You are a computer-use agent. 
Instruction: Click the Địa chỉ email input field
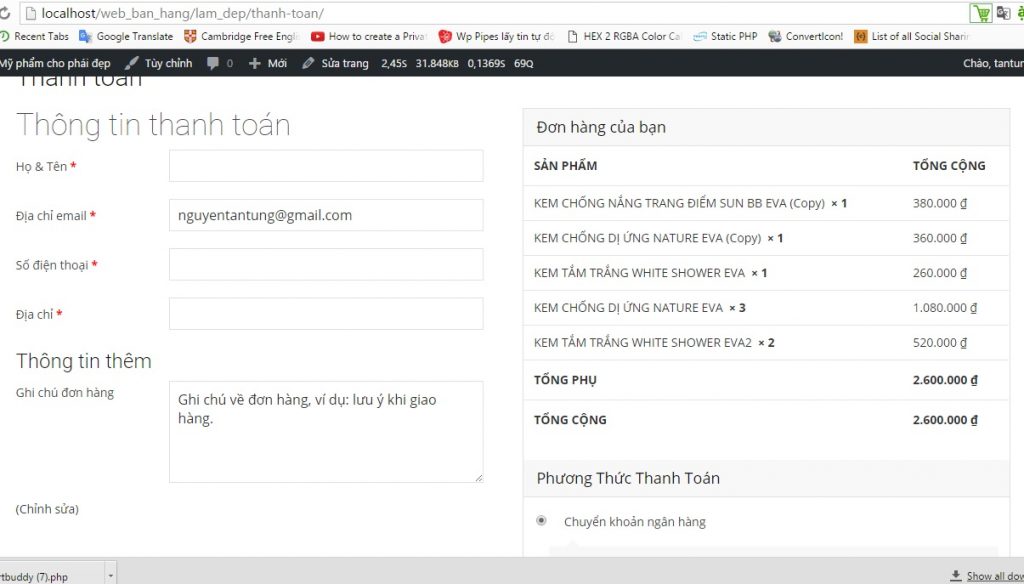326,215
